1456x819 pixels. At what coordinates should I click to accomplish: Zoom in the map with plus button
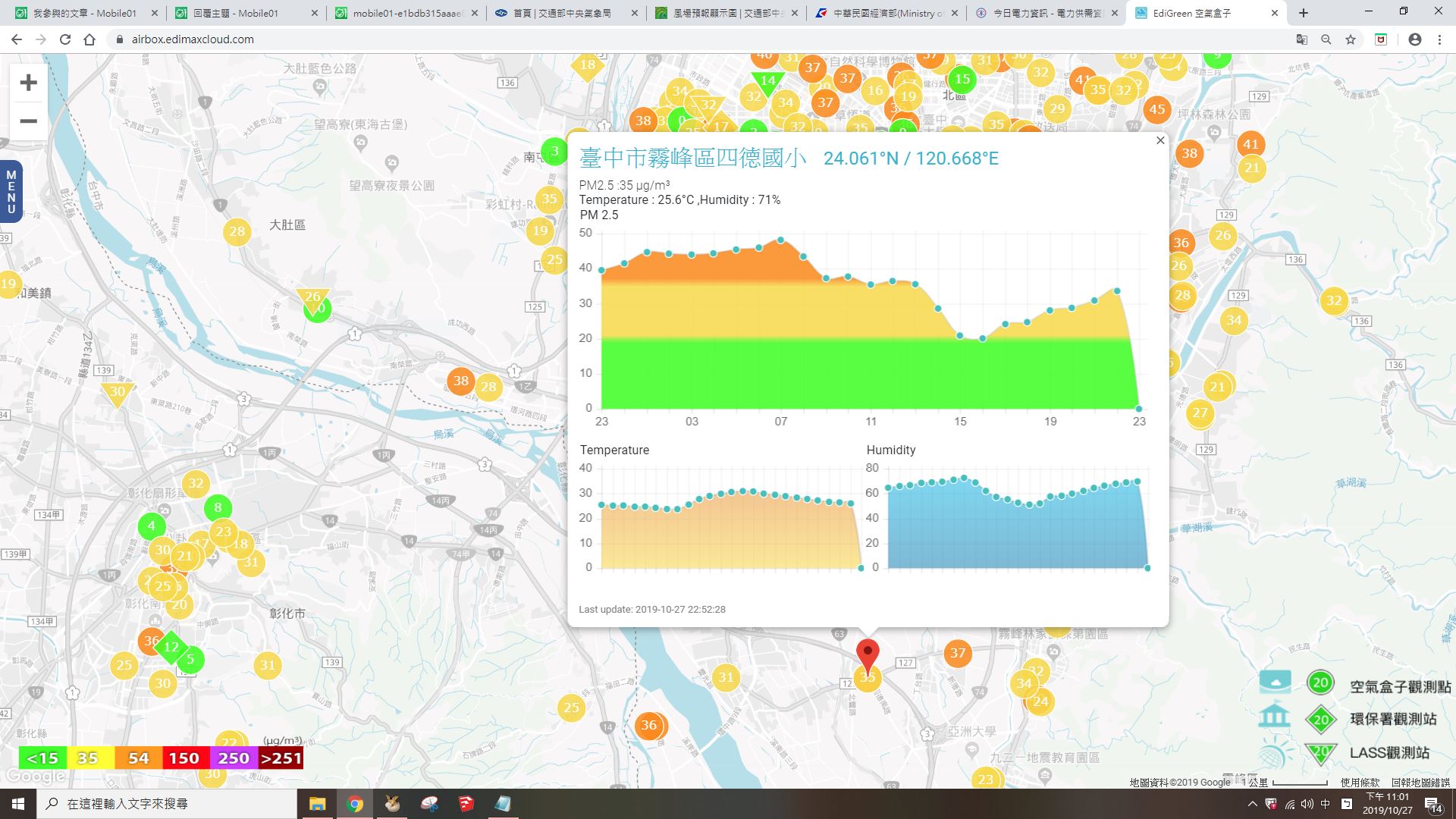point(28,82)
